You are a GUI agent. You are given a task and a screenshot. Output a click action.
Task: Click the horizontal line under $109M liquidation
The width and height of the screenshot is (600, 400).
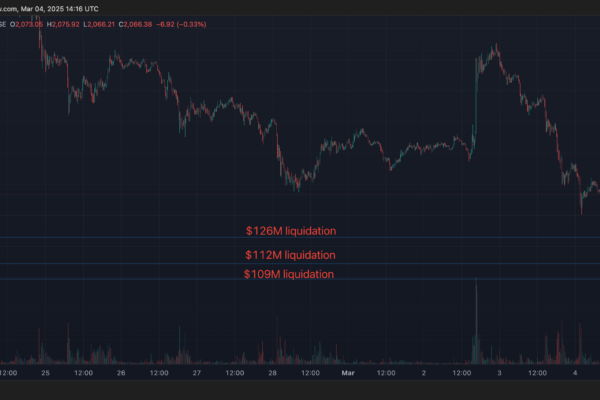click(300, 281)
